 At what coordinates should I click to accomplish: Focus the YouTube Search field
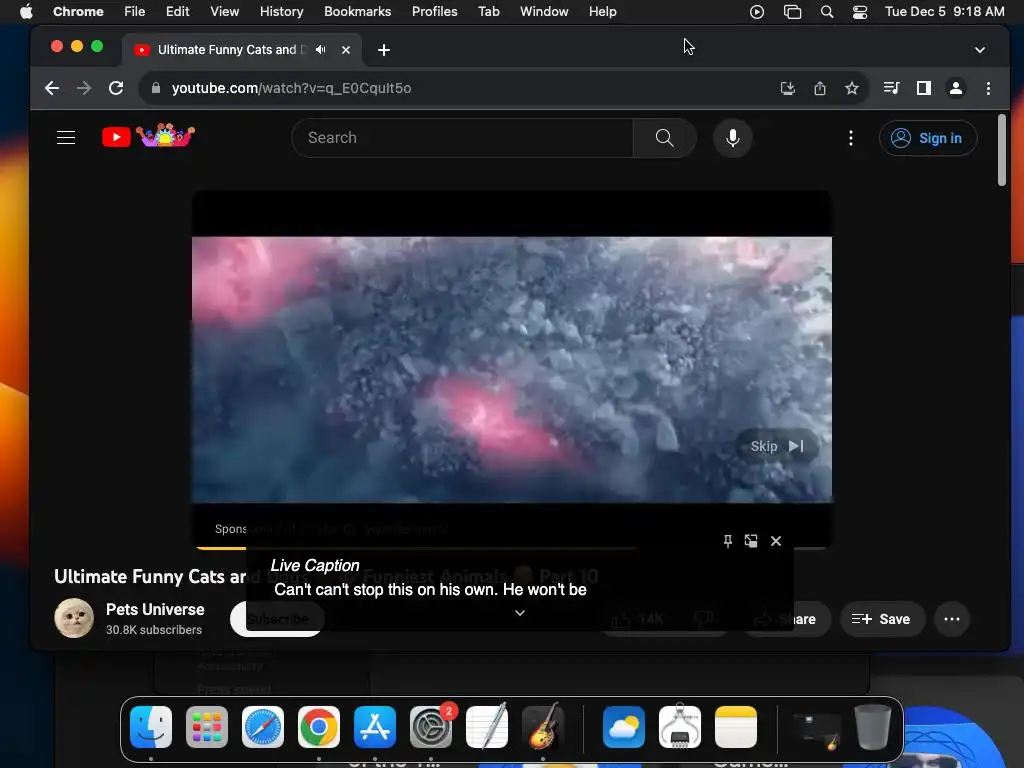462,138
